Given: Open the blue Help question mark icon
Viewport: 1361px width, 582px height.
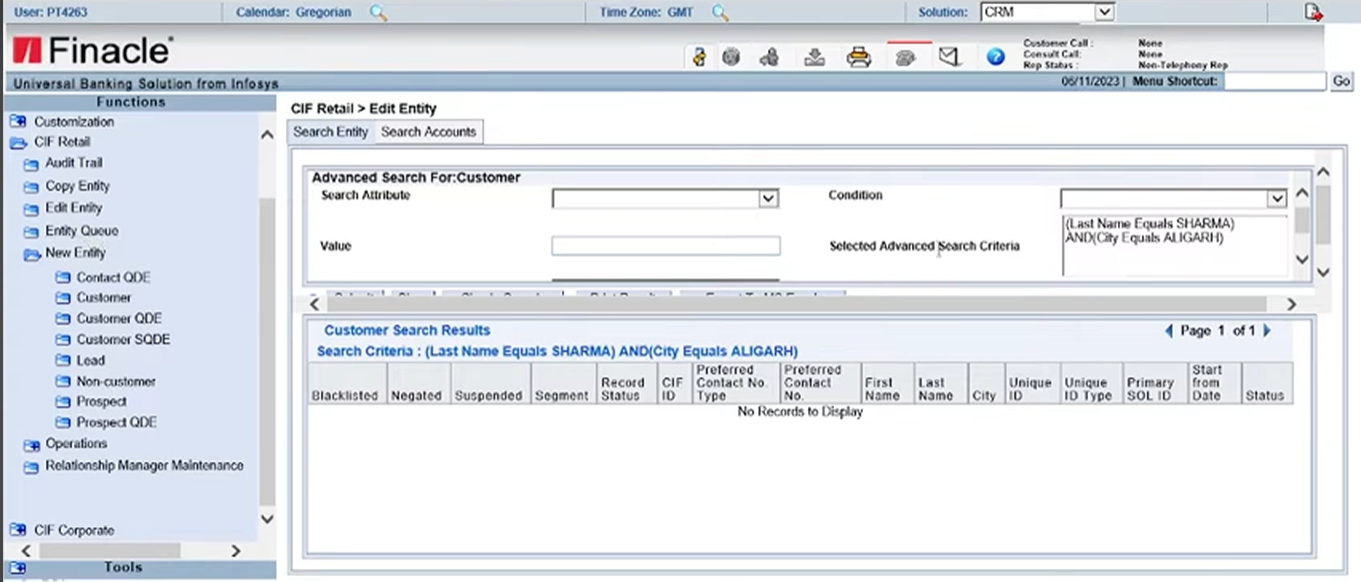Looking at the screenshot, I should (x=995, y=58).
